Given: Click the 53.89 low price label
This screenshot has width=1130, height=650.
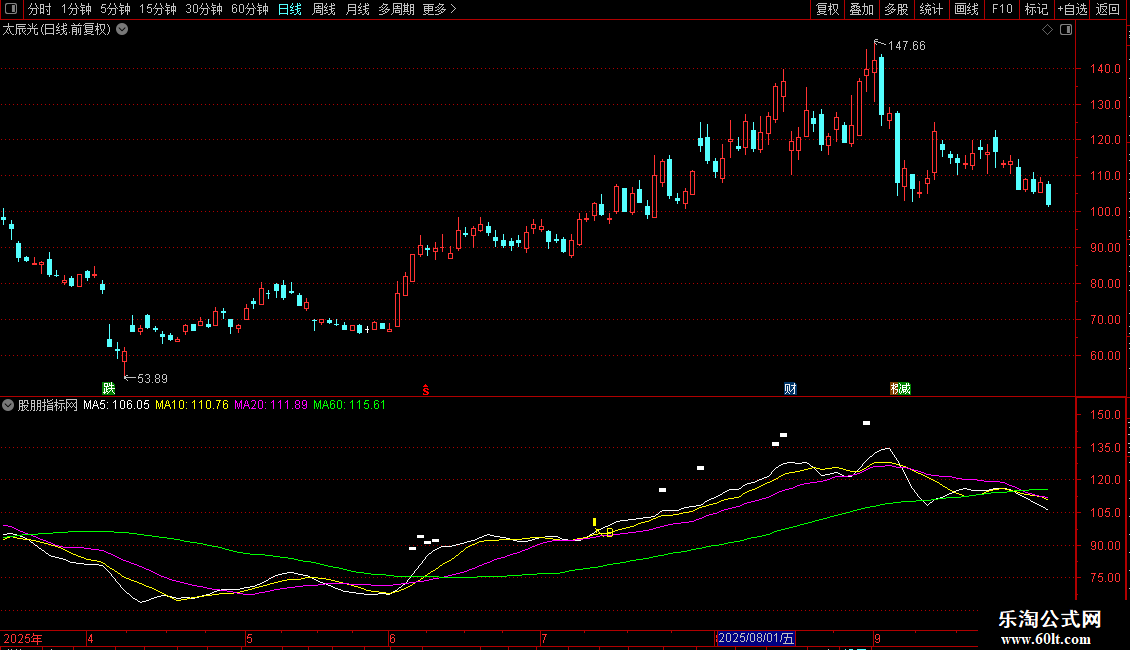Looking at the screenshot, I should tap(152, 378).
